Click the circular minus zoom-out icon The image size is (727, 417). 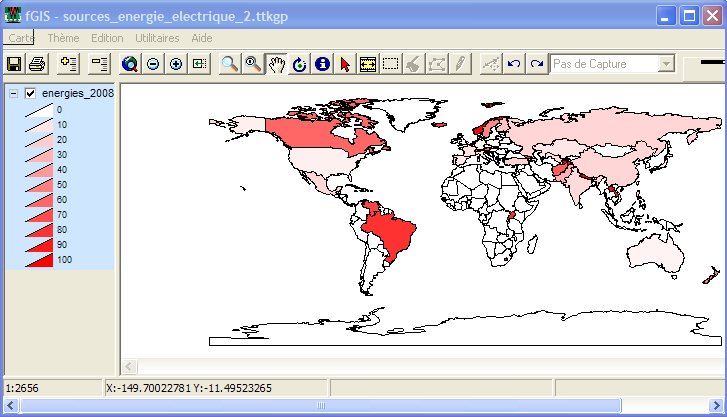153,64
